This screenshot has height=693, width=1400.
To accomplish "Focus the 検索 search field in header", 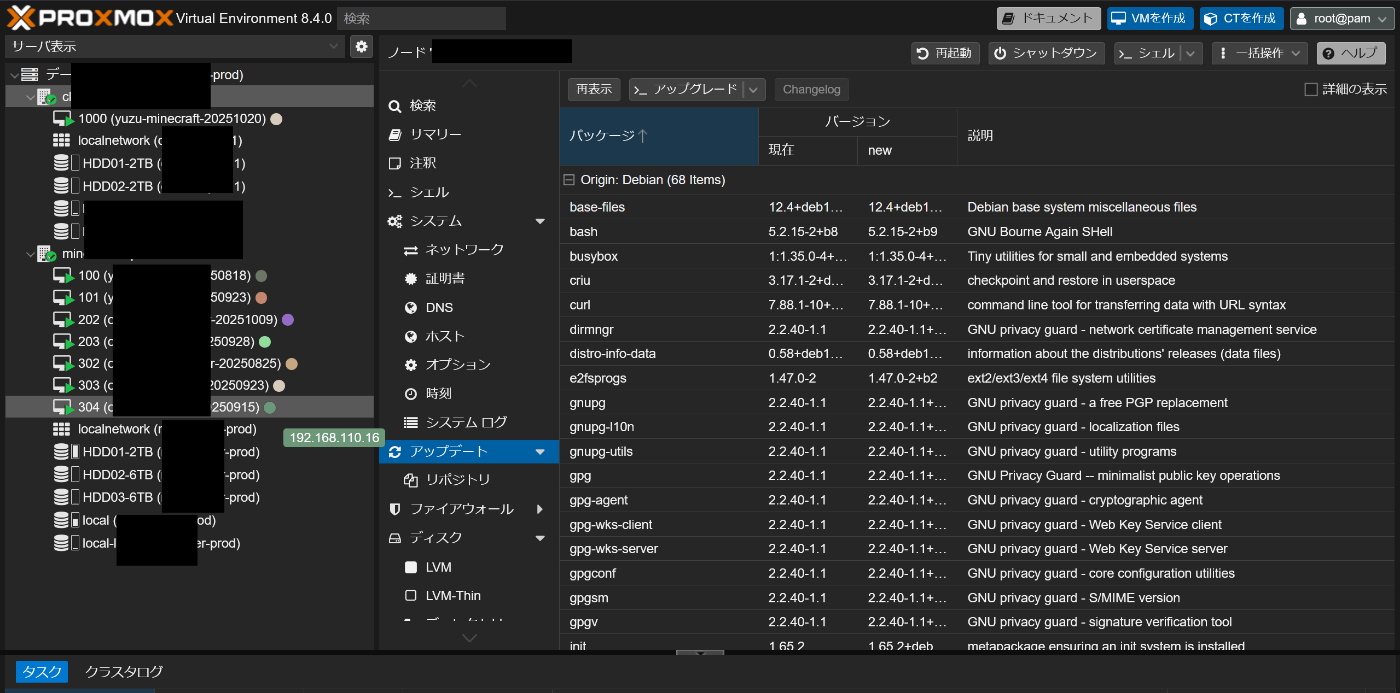I will click(421, 18).
